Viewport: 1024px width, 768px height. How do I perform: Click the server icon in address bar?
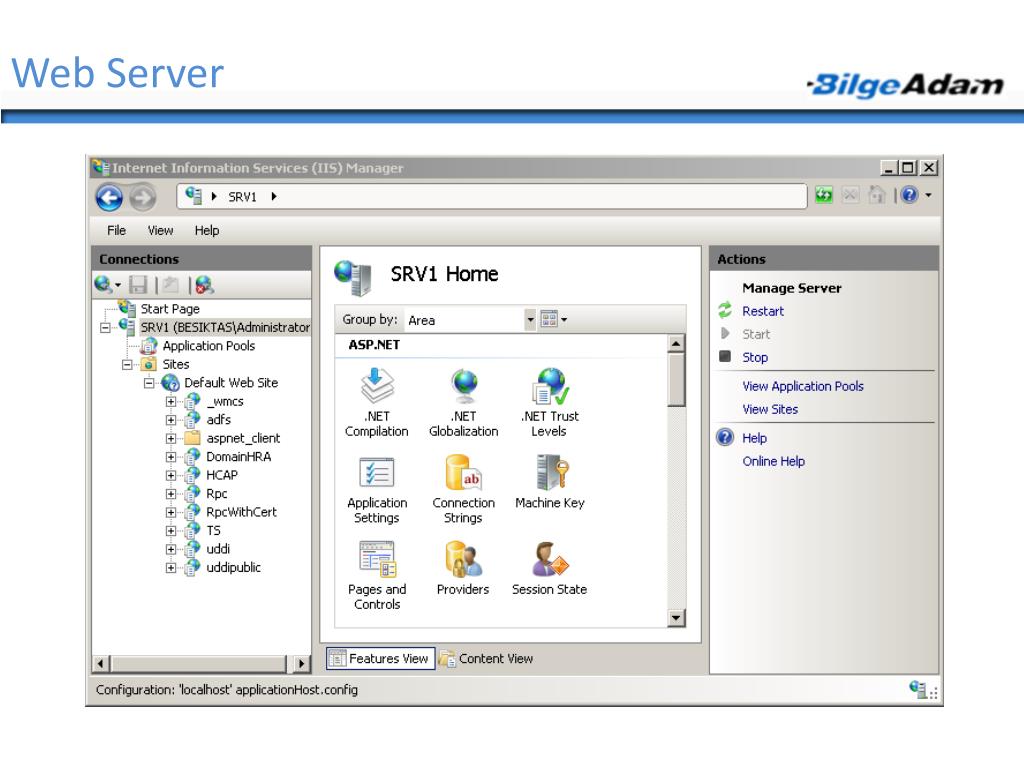pos(193,195)
